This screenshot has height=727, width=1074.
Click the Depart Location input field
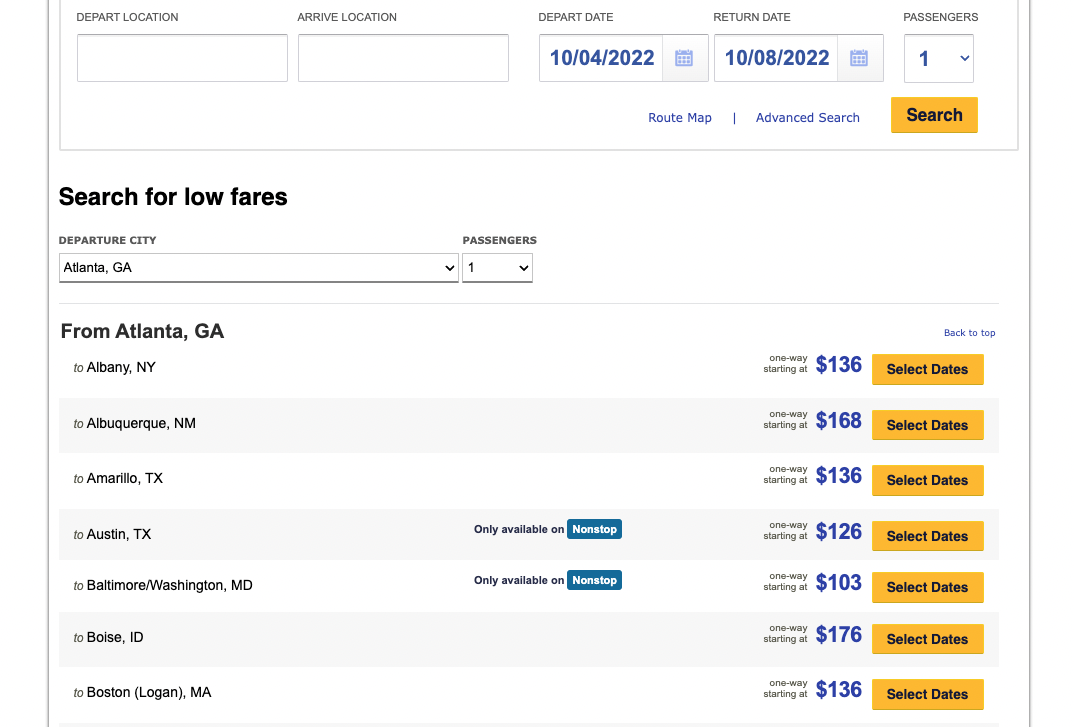pos(182,58)
